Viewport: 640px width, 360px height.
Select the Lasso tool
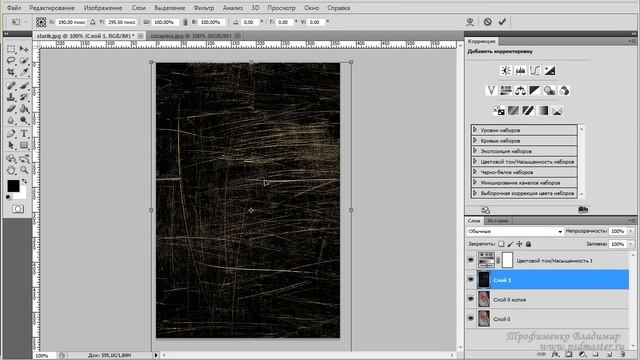11,61
